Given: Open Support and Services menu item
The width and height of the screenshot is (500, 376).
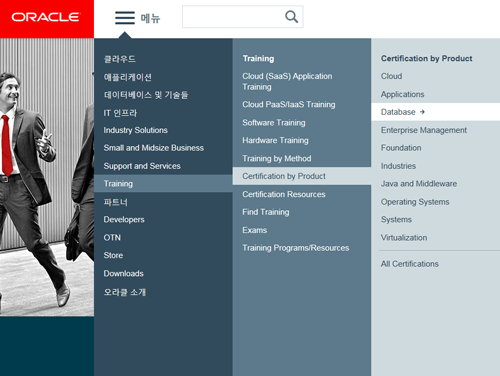Looking at the screenshot, I should [x=142, y=166].
